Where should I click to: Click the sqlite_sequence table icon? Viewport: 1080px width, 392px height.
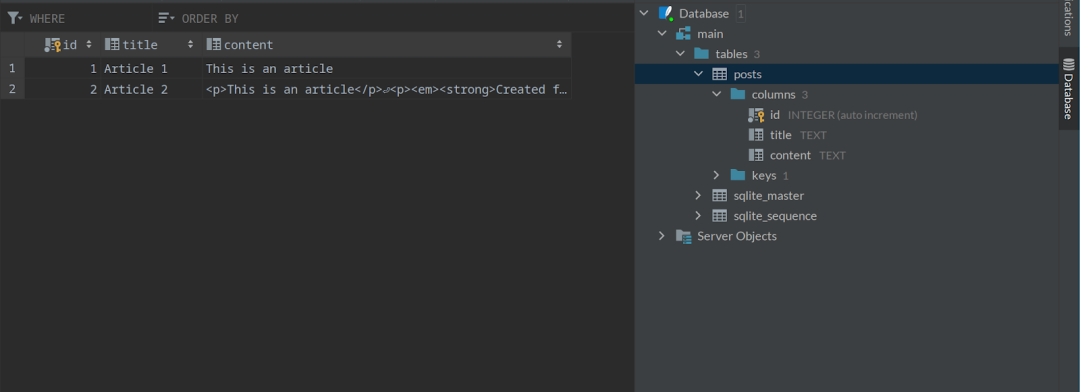[x=719, y=216]
